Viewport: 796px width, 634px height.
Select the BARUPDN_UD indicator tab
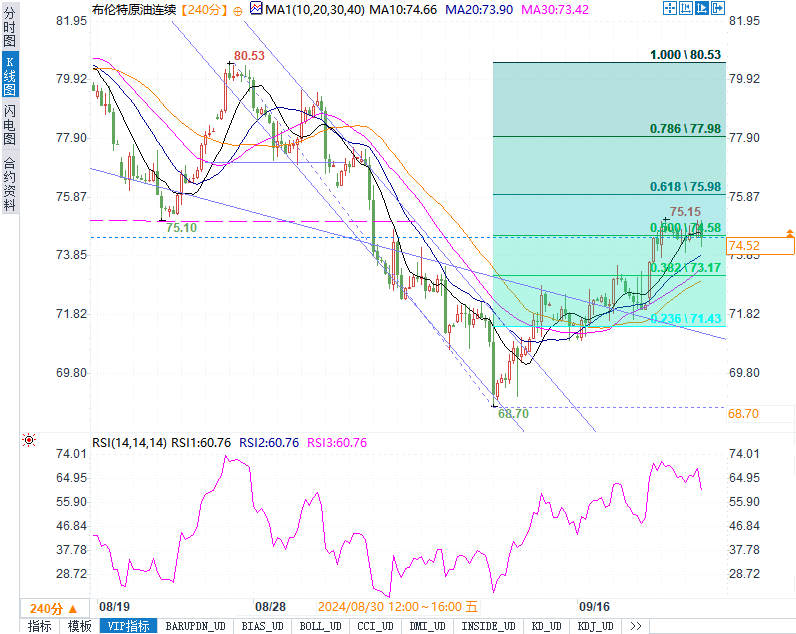point(195,626)
